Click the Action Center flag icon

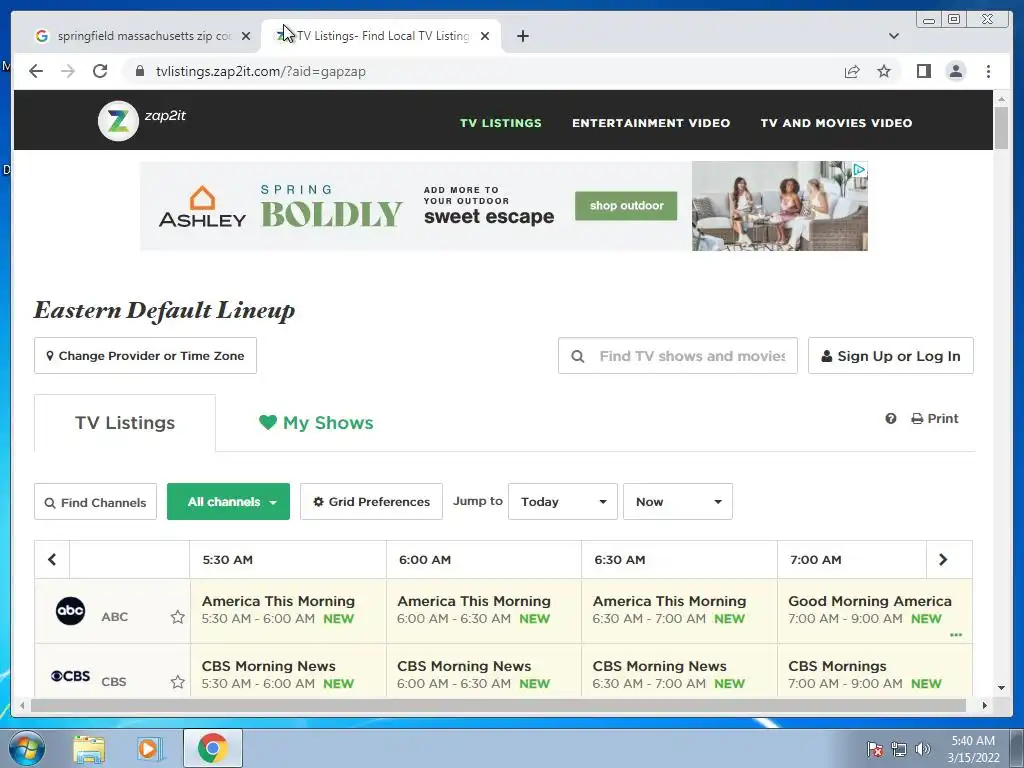874,749
